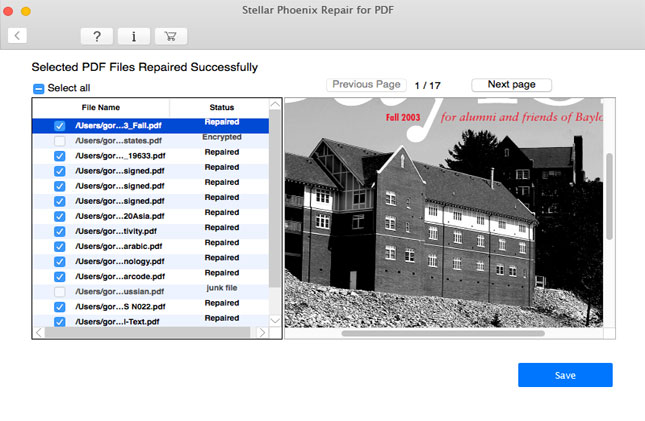645x421 pixels.
Task: Click the file list scroll-down arrow
Action: point(275,320)
